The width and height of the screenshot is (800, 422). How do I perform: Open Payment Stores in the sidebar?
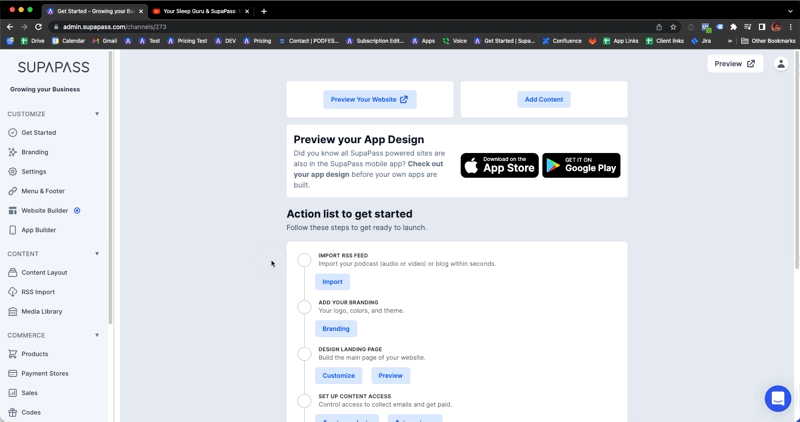click(x=45, y=374)
